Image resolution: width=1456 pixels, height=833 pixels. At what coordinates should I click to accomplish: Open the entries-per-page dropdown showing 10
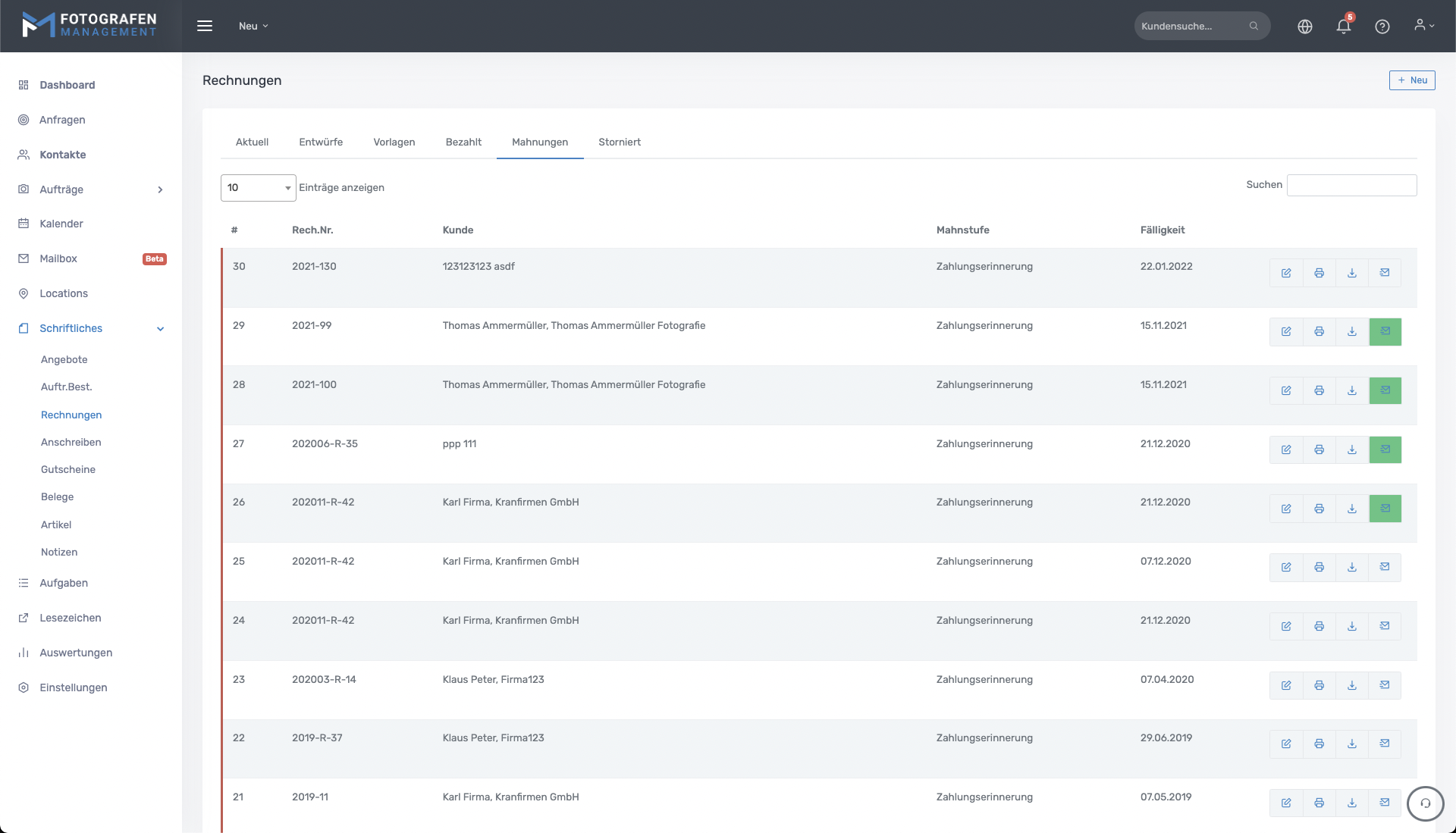coord(258,188)
